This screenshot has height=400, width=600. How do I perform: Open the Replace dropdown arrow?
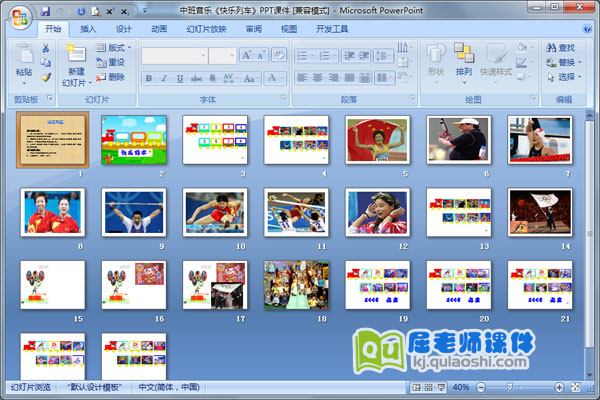point(580,62)
